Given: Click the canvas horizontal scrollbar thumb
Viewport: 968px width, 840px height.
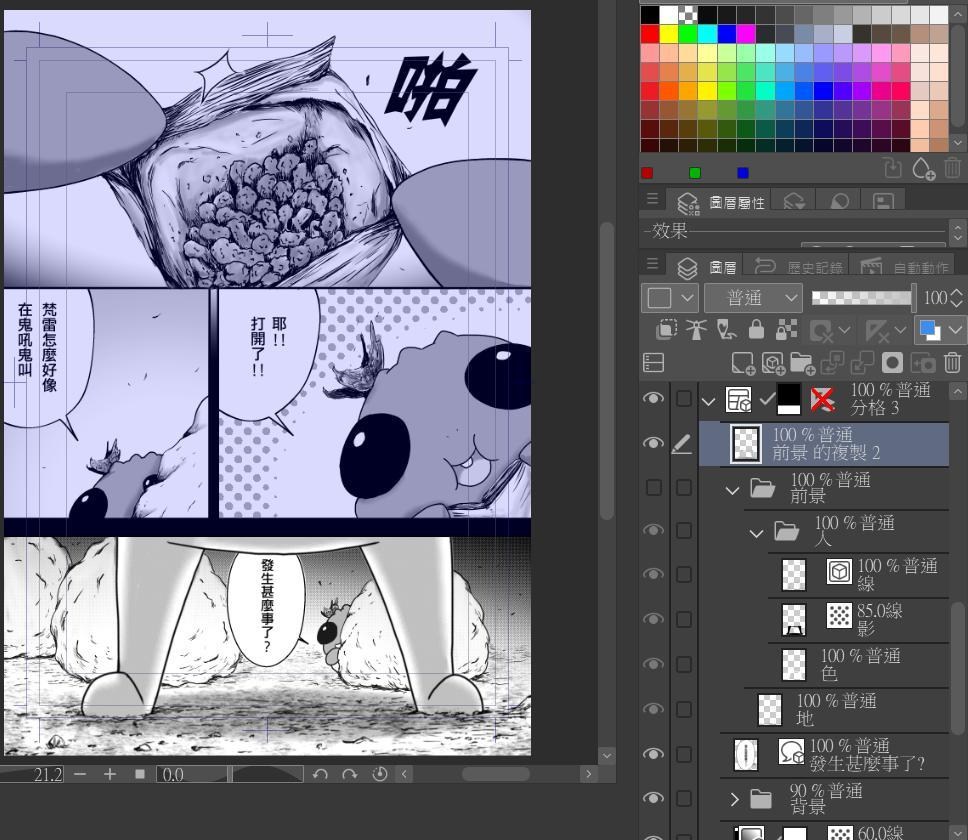Looking at the screenshot, I should click(x=496, y=774).
